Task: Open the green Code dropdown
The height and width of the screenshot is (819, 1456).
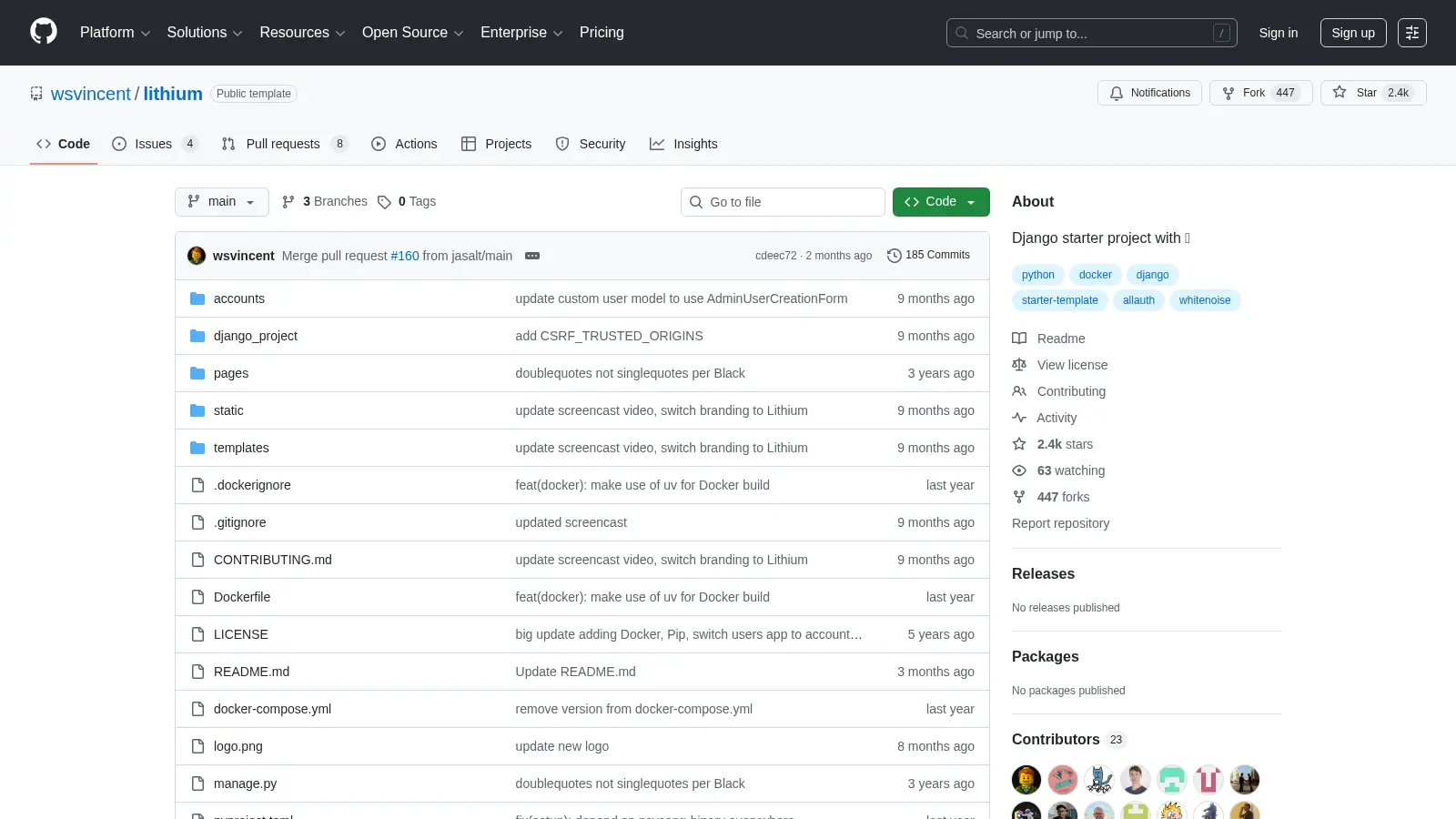Action: pos(941,202)
